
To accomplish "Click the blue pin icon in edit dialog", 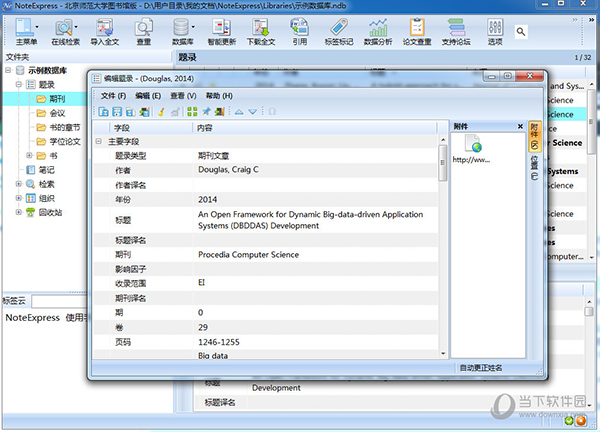I will click(x=206, y=112).
